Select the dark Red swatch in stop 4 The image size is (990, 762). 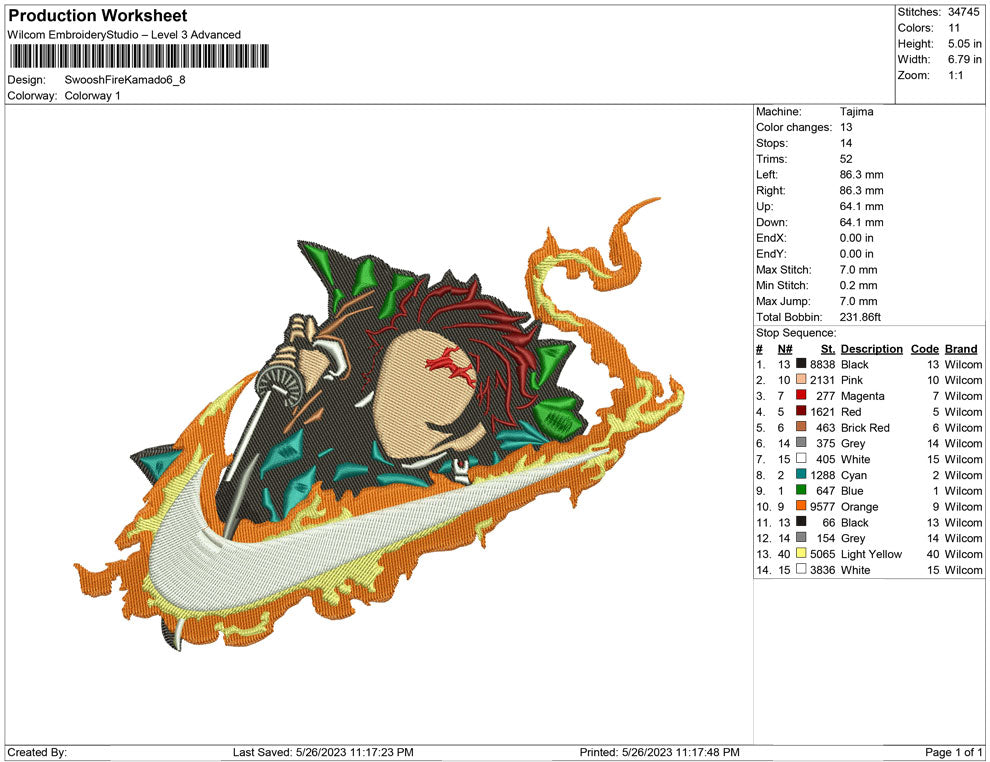(x=801, y=411)
